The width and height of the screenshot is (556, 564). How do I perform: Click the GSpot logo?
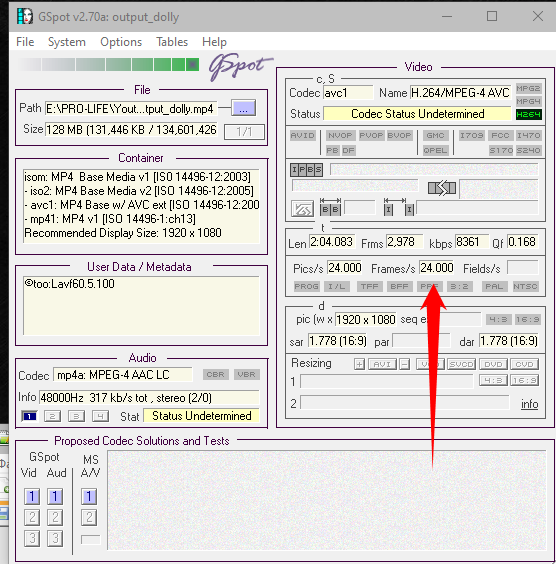(240, 66)
